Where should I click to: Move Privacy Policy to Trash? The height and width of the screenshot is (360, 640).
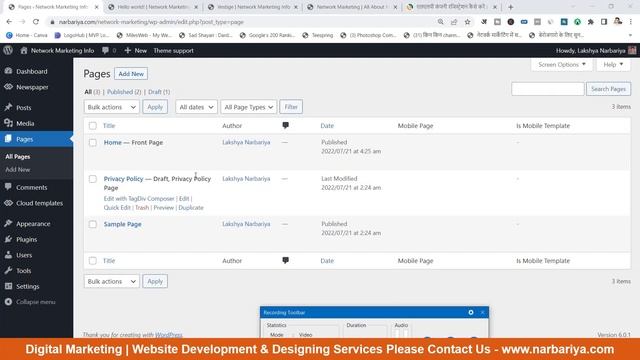click(142, 207)
